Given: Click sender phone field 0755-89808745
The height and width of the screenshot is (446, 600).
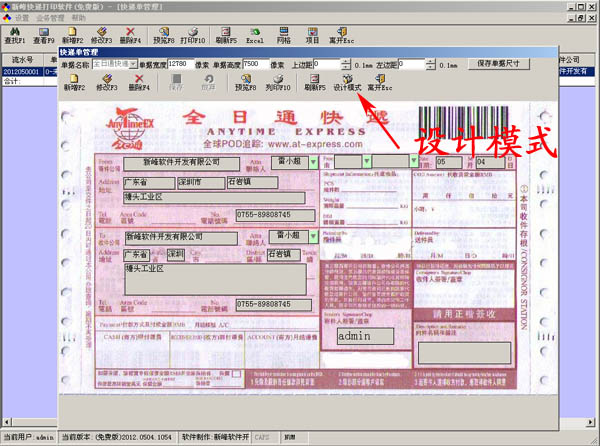Looking at the screenshot, I should (276, 215).
